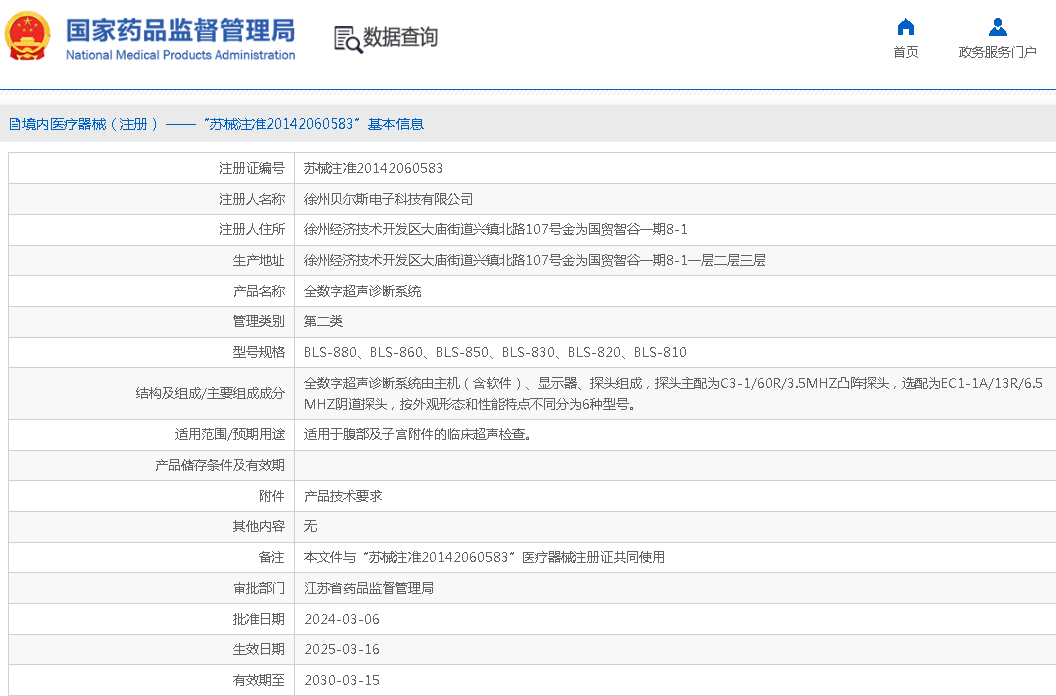The height and width of the screenshot is (696, 1056).
Task: Click the BLS-880 model specification row
Action: click(495, 353)
